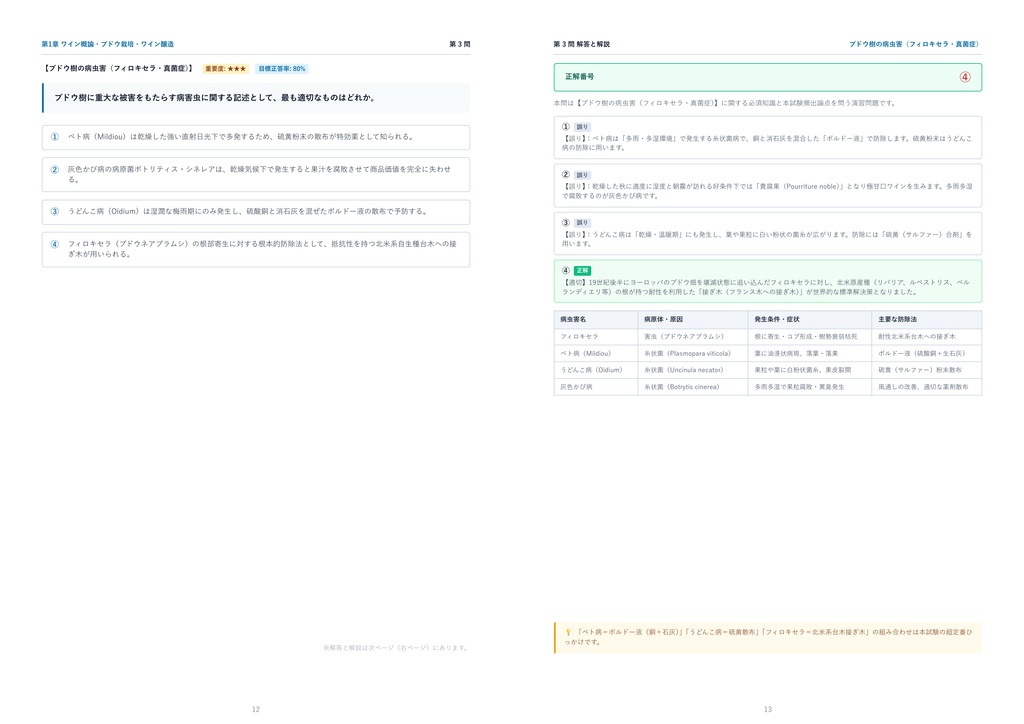Click page number 13
The height and width of the screenshot is (724, 1024).
click(x=768, y=709)
